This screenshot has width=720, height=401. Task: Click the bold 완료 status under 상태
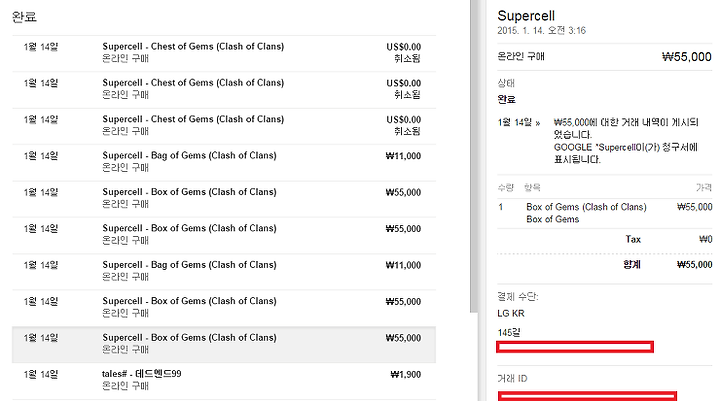point(506,99)
